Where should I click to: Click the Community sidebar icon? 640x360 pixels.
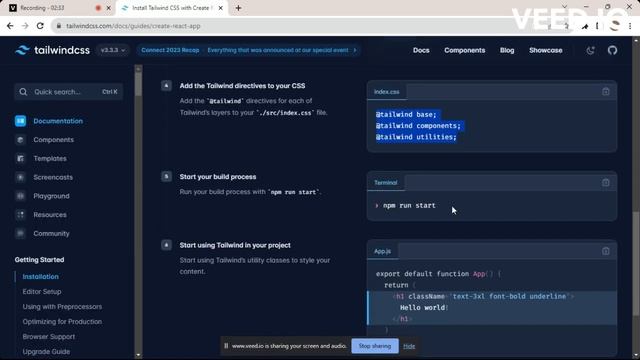(x=20, y=233)
